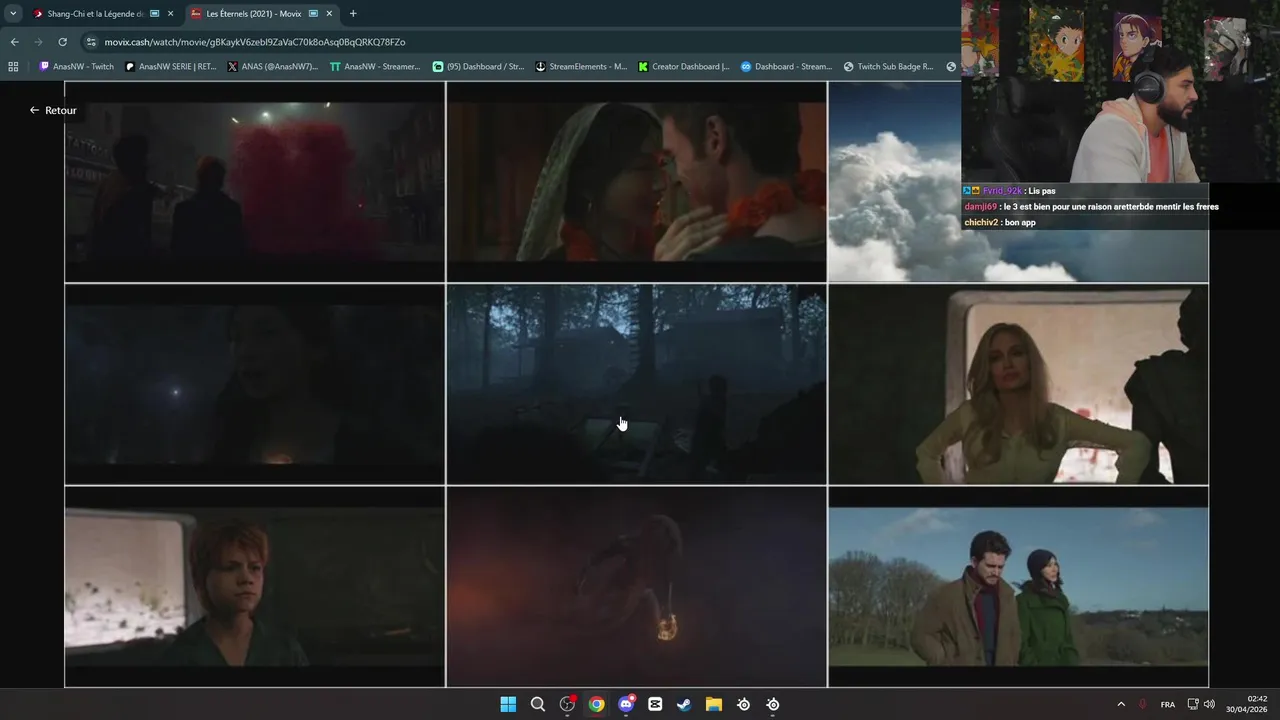Open Steam from the taskbar
This screenshot has width=1280, height=720.
click(x=684, y=704)
